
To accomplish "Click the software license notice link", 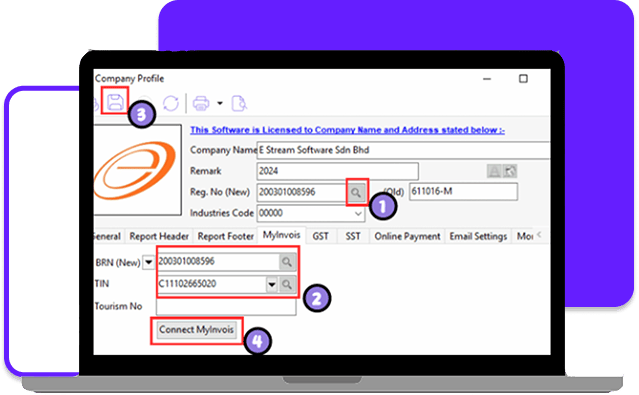I will [347, 130].
